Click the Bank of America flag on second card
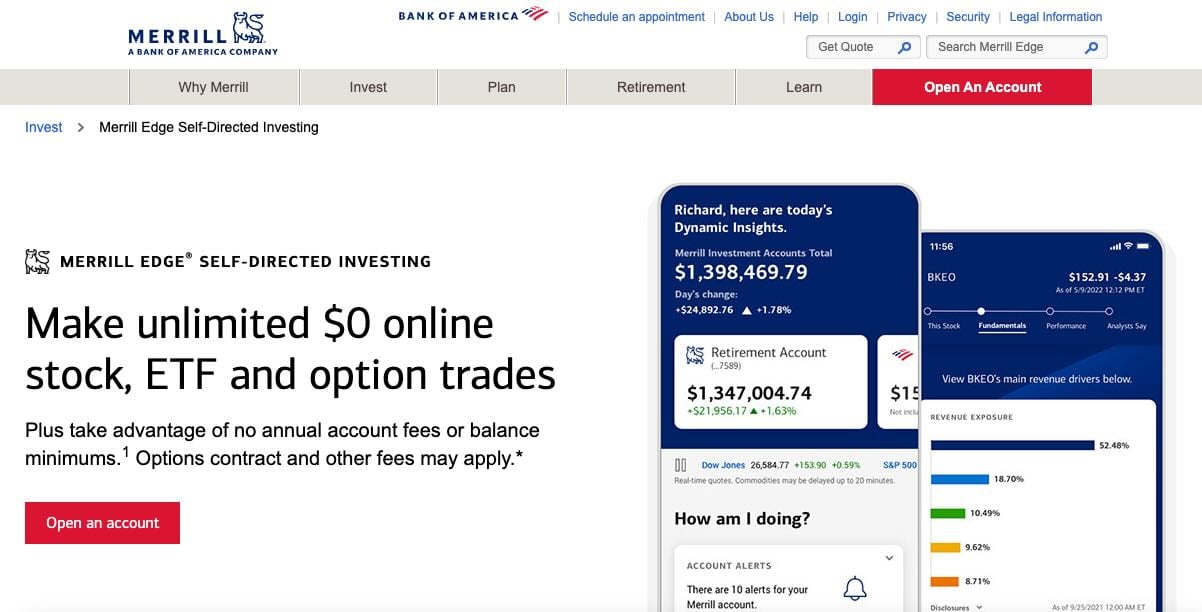The height and width of the screenshot is (612, 1202). point(902,354)
